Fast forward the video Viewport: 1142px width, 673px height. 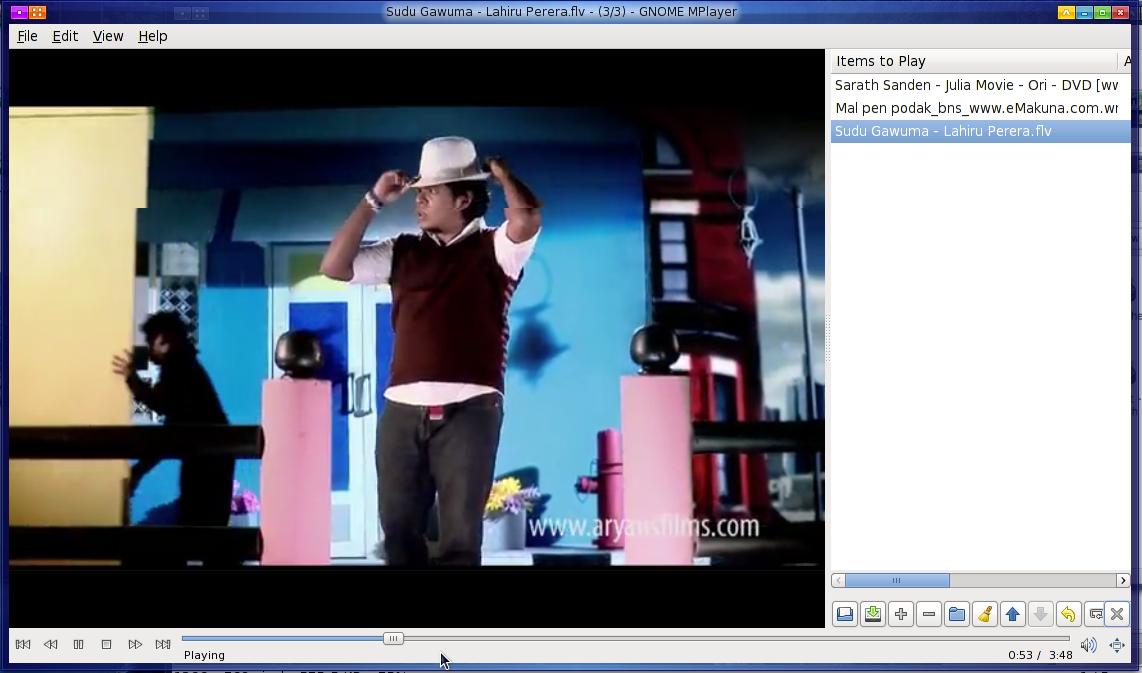[135, 645]
